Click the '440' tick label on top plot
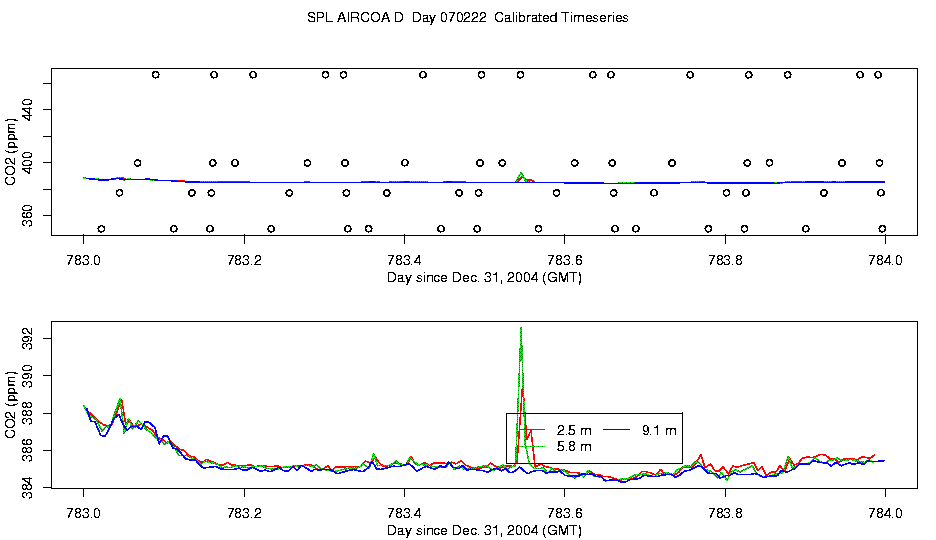Viewport: 936px width, 540px height. (27, 110)
